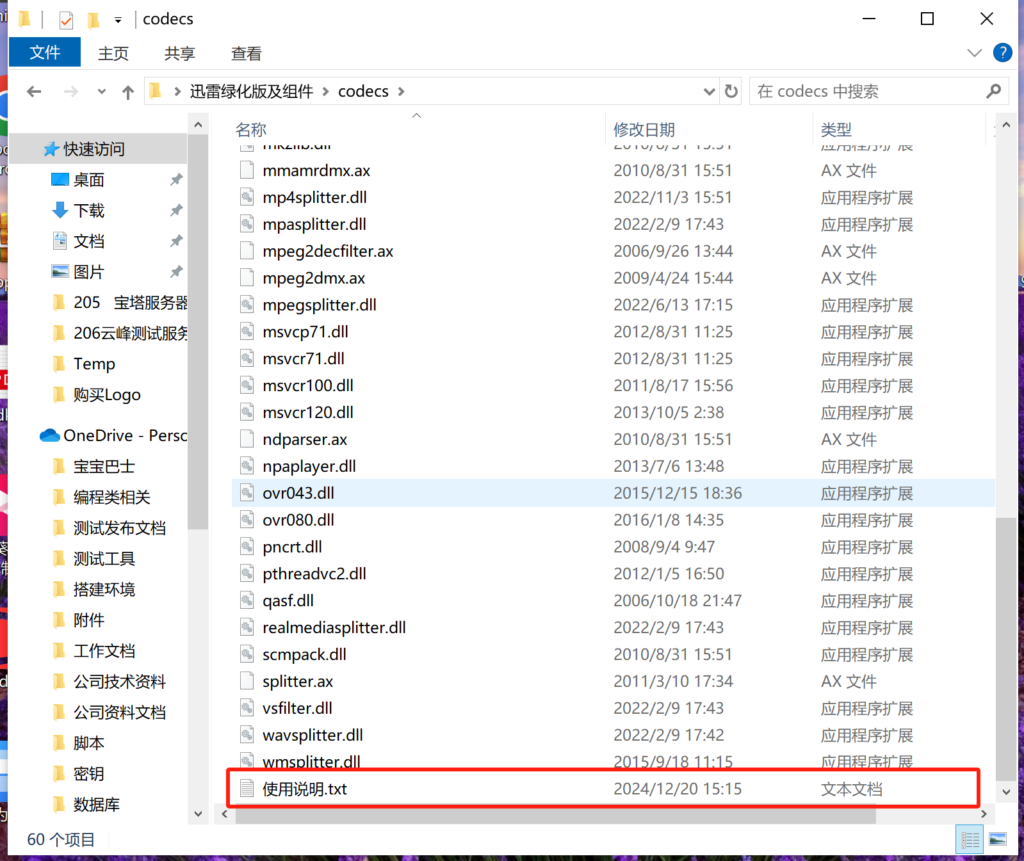Click the Help question mark icon
This screenshot has width=1024, height=861.
pyautogui.click(x=1001, y=53)
